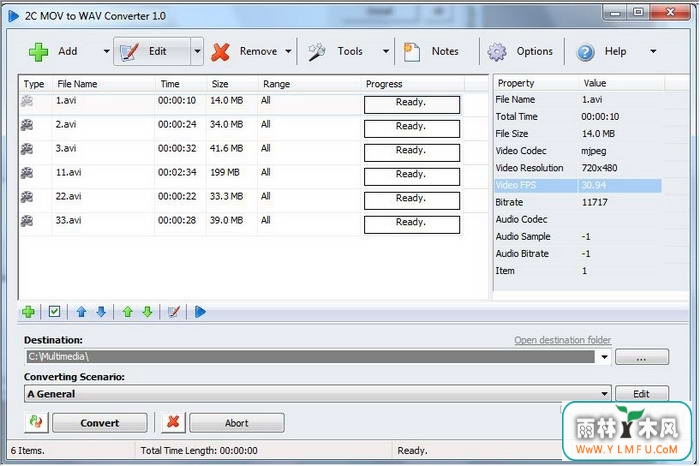Expand the Help dropdown arrow
Viewport: 700px width, 466px height.
click(x=653, y=51)
